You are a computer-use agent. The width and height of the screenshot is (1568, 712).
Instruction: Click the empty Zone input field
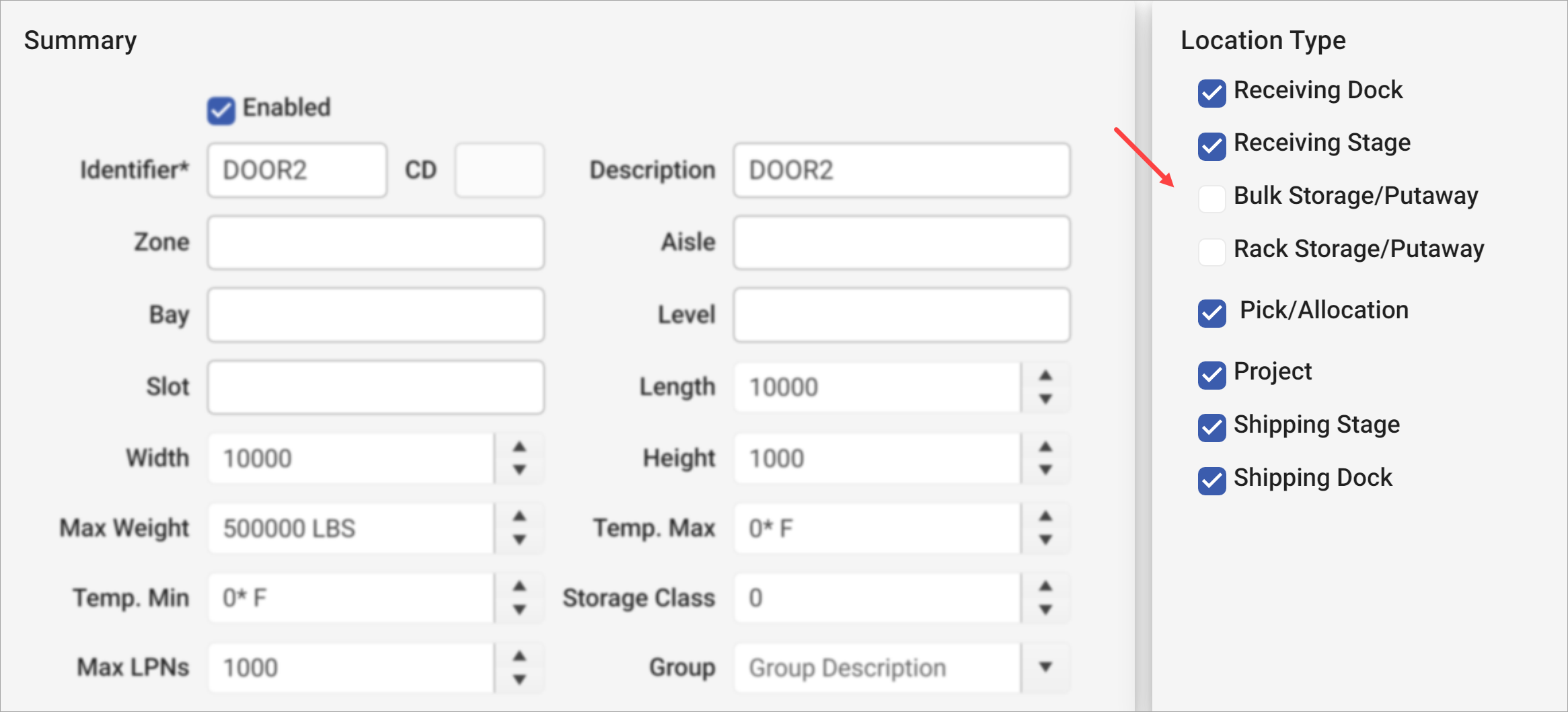375,242
